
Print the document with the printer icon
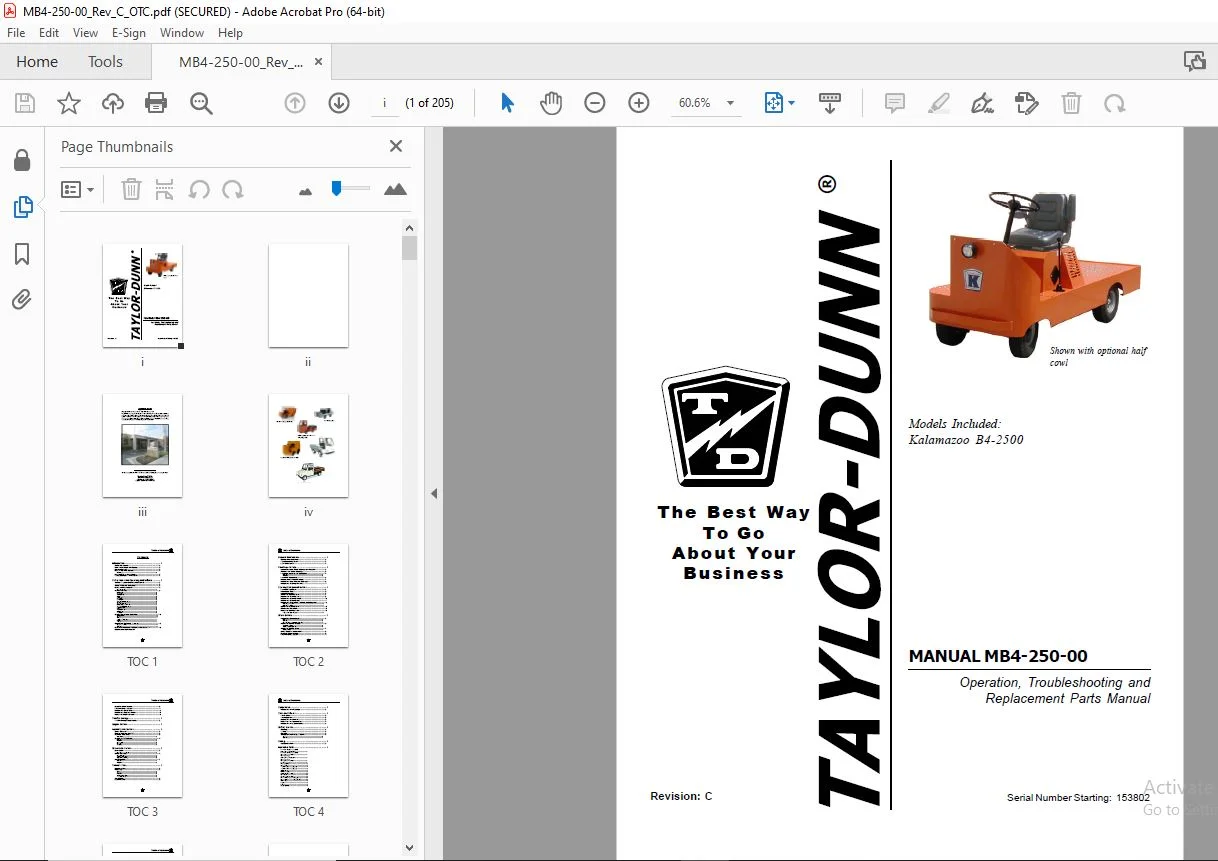(x=156, y=103)
